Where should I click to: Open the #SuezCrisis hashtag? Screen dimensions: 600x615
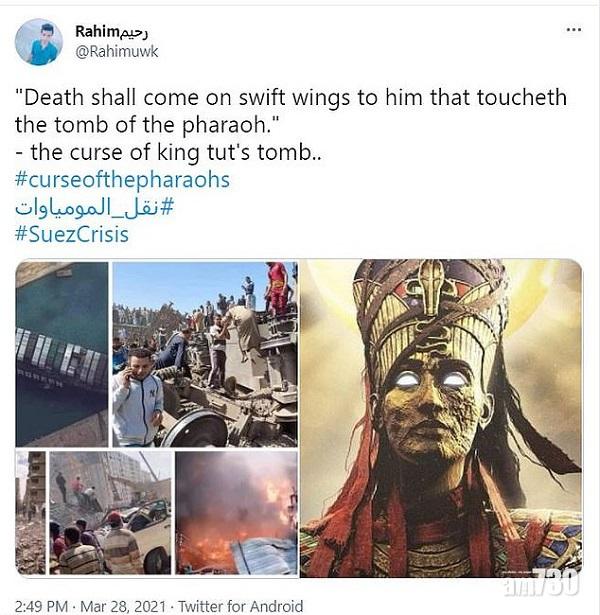click(x=72, y=234)
